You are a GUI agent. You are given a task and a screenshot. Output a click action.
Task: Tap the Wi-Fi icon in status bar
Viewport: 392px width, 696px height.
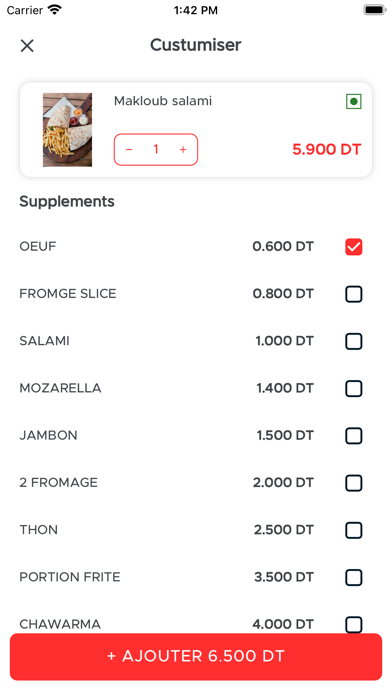pos(55,10)
